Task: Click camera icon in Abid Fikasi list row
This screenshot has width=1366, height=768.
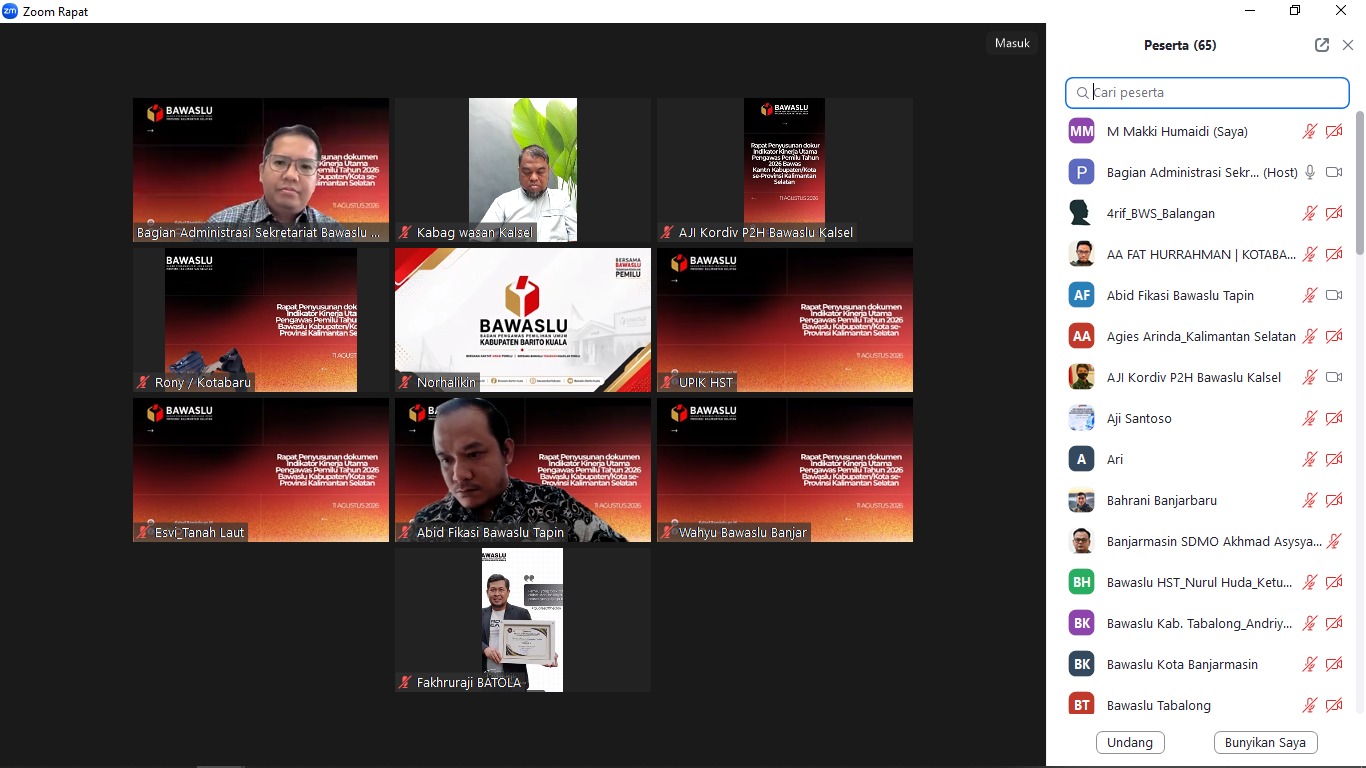Action: point(1334,295)
